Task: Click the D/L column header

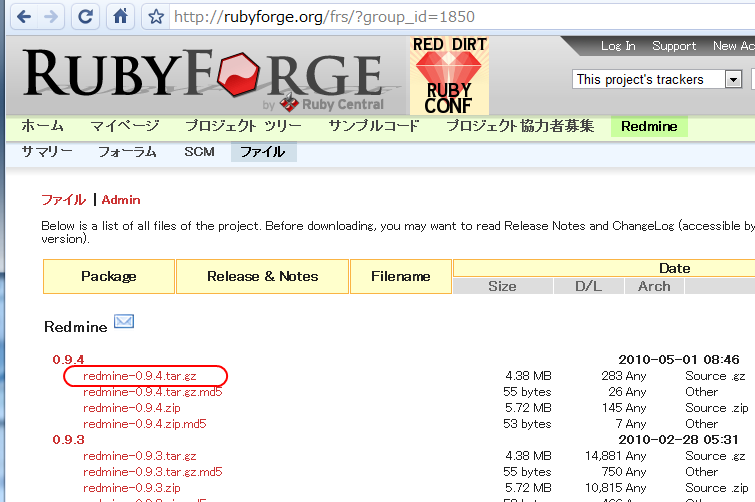Action: 588,286
